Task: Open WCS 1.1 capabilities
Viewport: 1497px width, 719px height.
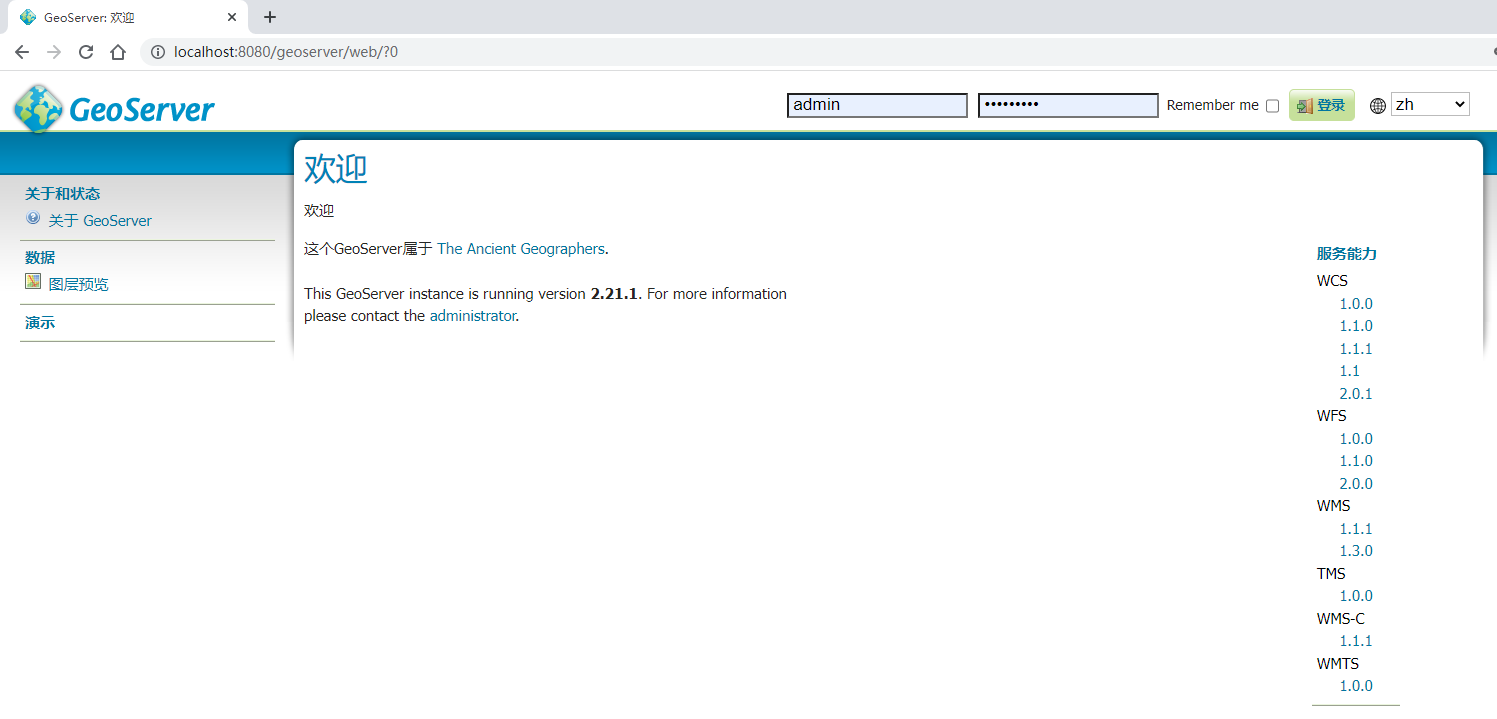Action: (1350, 371)
